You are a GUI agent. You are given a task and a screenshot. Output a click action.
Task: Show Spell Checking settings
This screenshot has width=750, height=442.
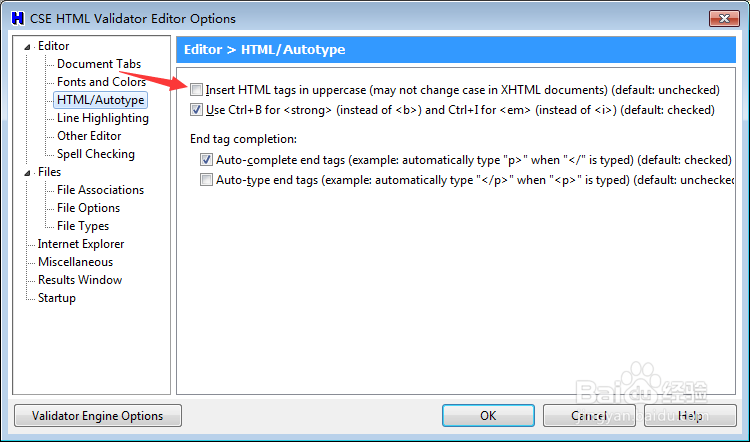95,154
